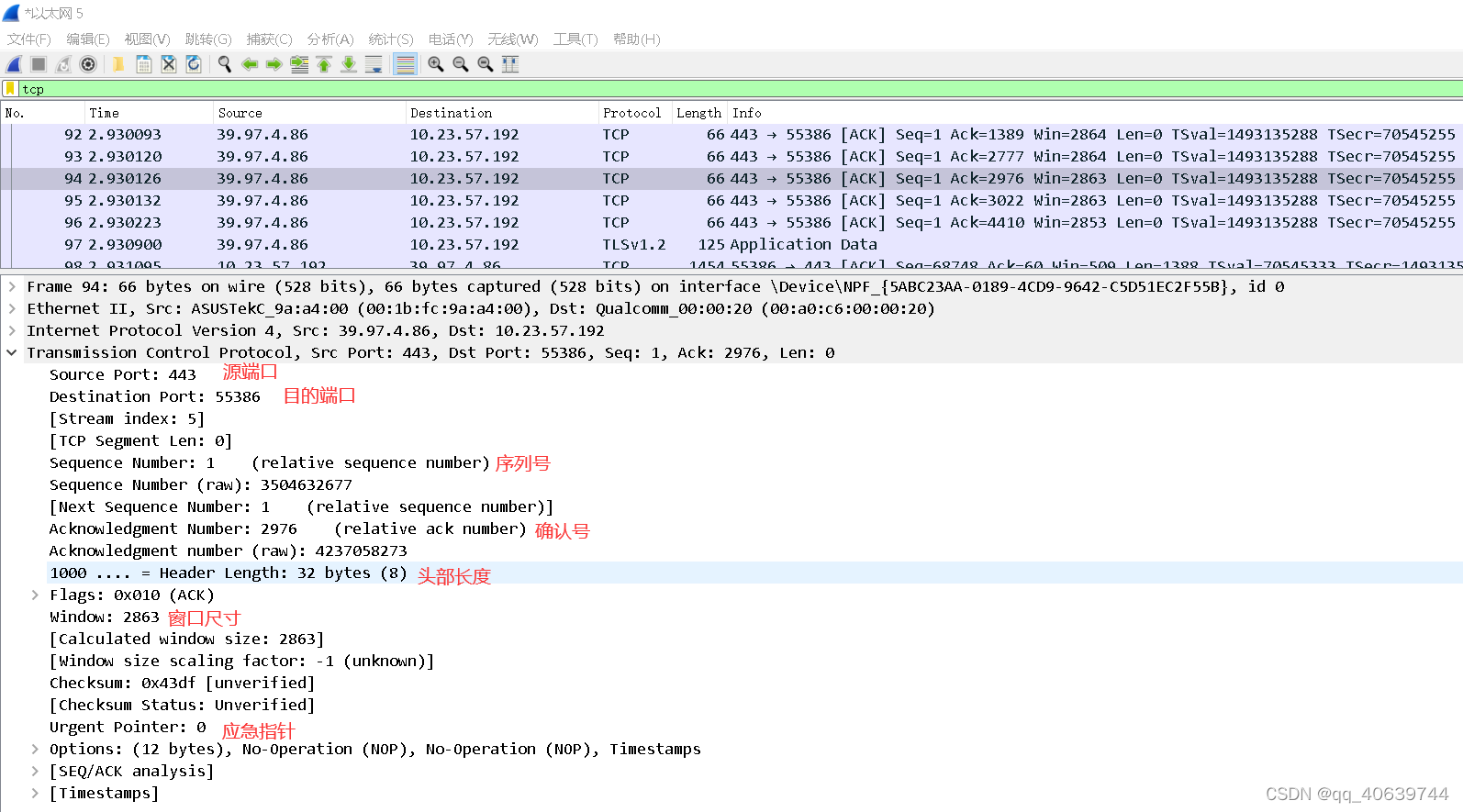Open the 视图(V) menu
Screen dimensions: 1463x812
coord(147,39)
